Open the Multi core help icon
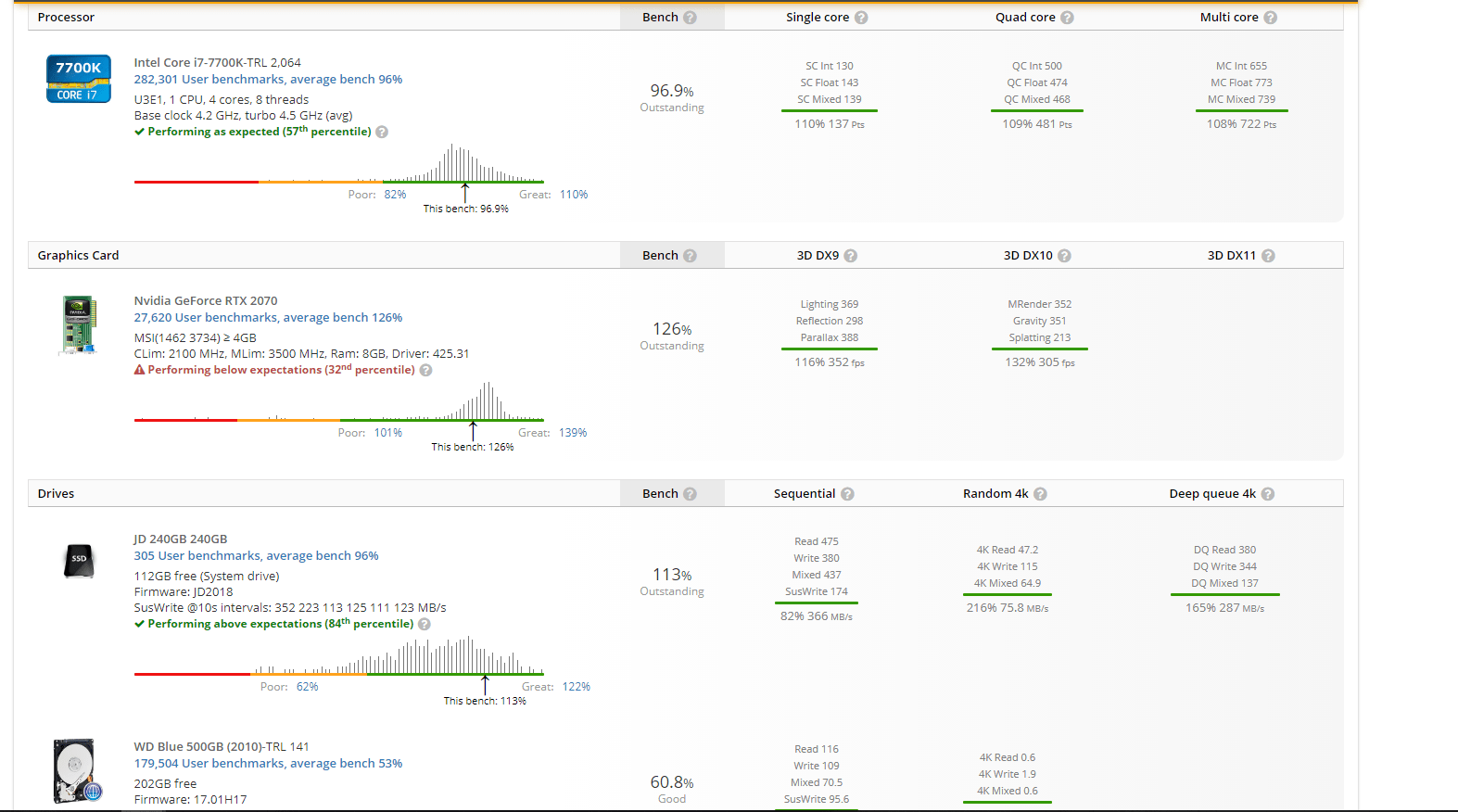 1270,18
